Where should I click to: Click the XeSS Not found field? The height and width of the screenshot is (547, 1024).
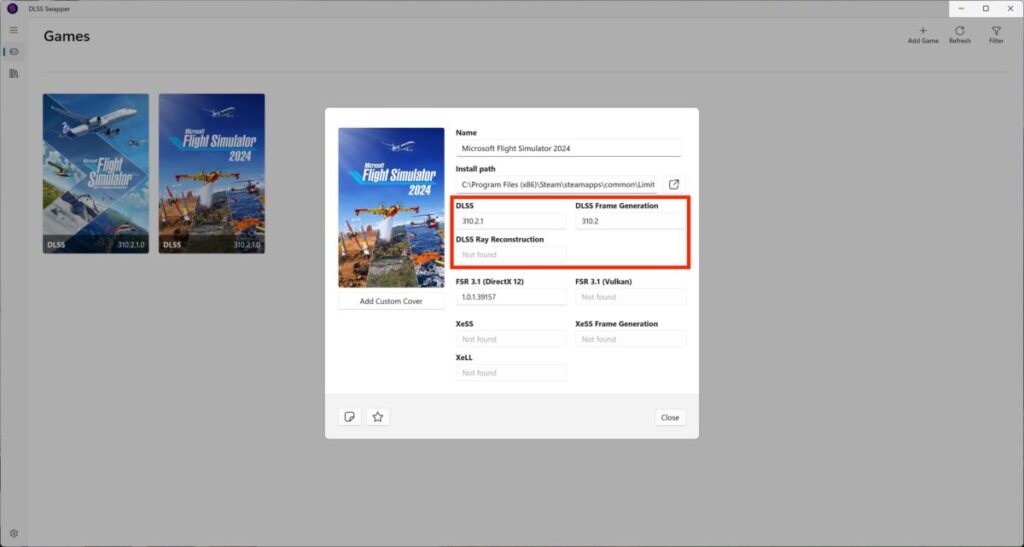tap(511, 339)
